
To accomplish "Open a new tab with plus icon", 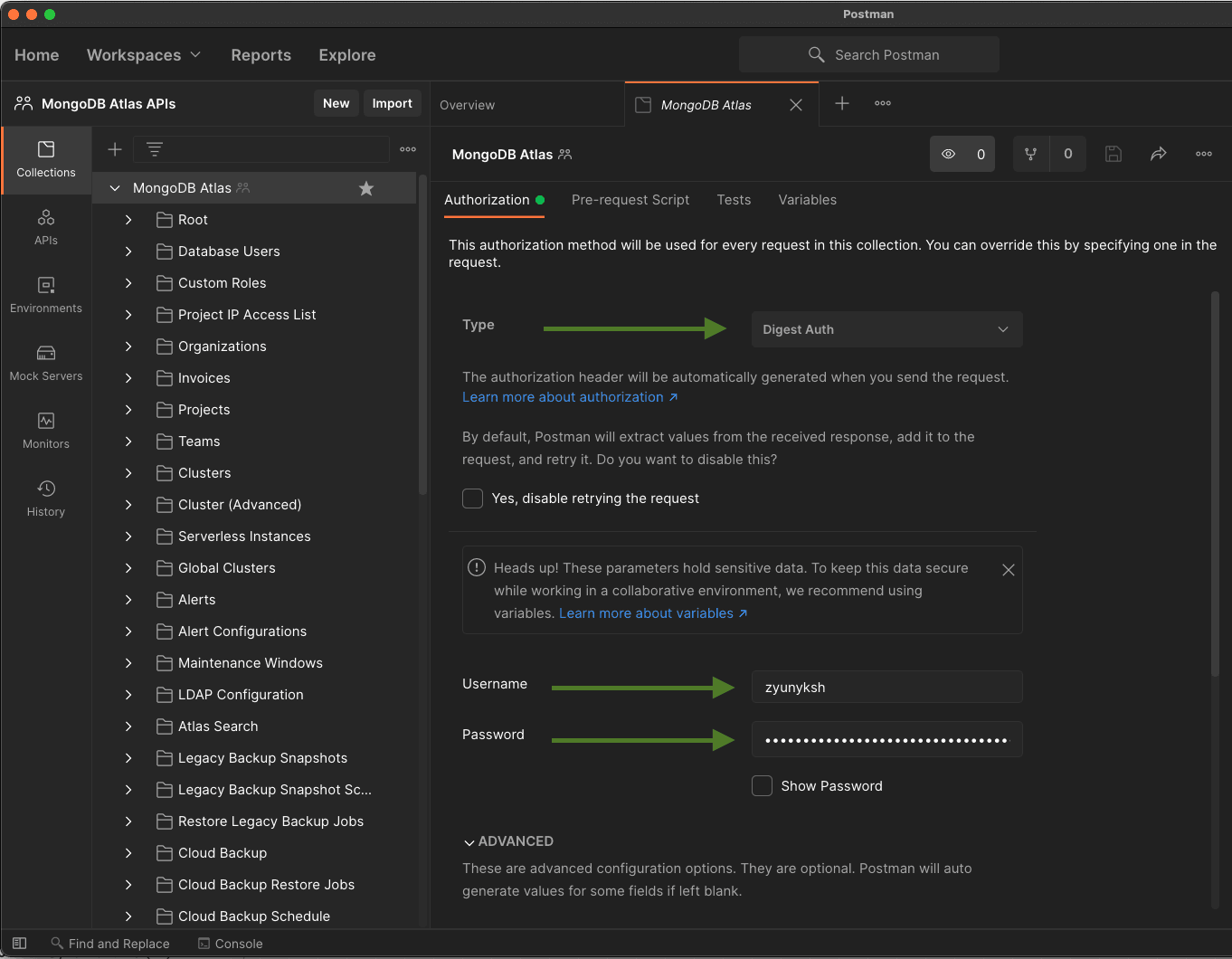I will [842, 103].
